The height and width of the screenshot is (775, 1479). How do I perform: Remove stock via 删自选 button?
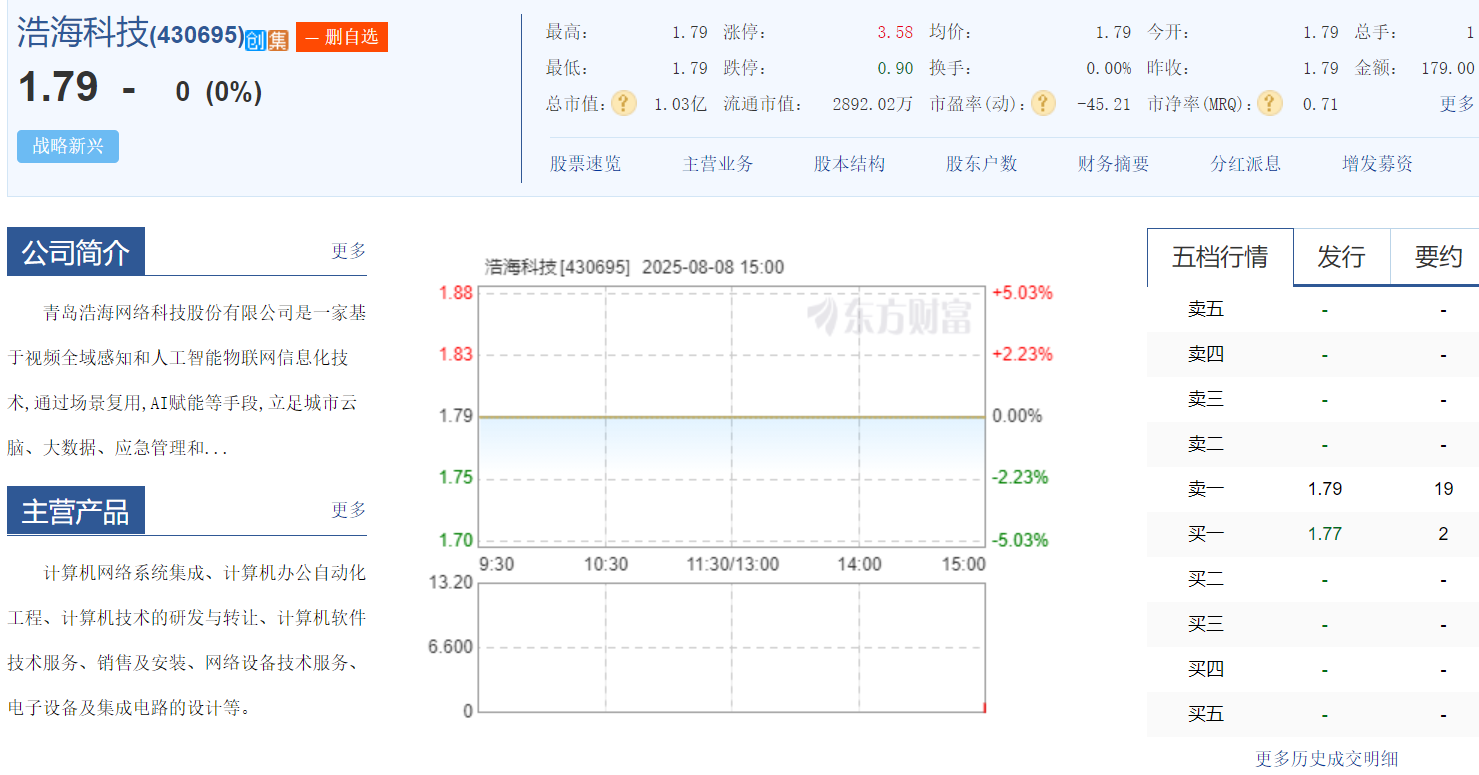click(342, 37)
